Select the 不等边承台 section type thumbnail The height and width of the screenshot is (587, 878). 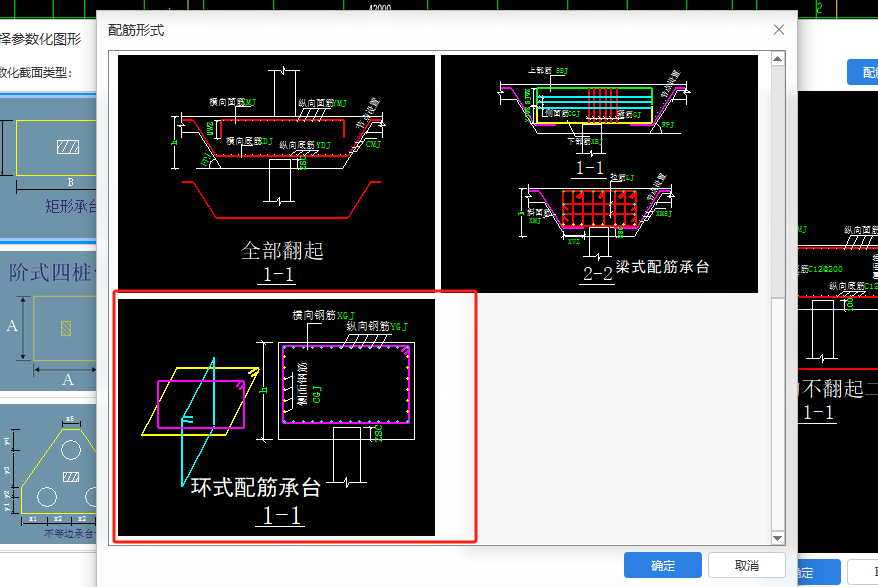coord(49,474)
